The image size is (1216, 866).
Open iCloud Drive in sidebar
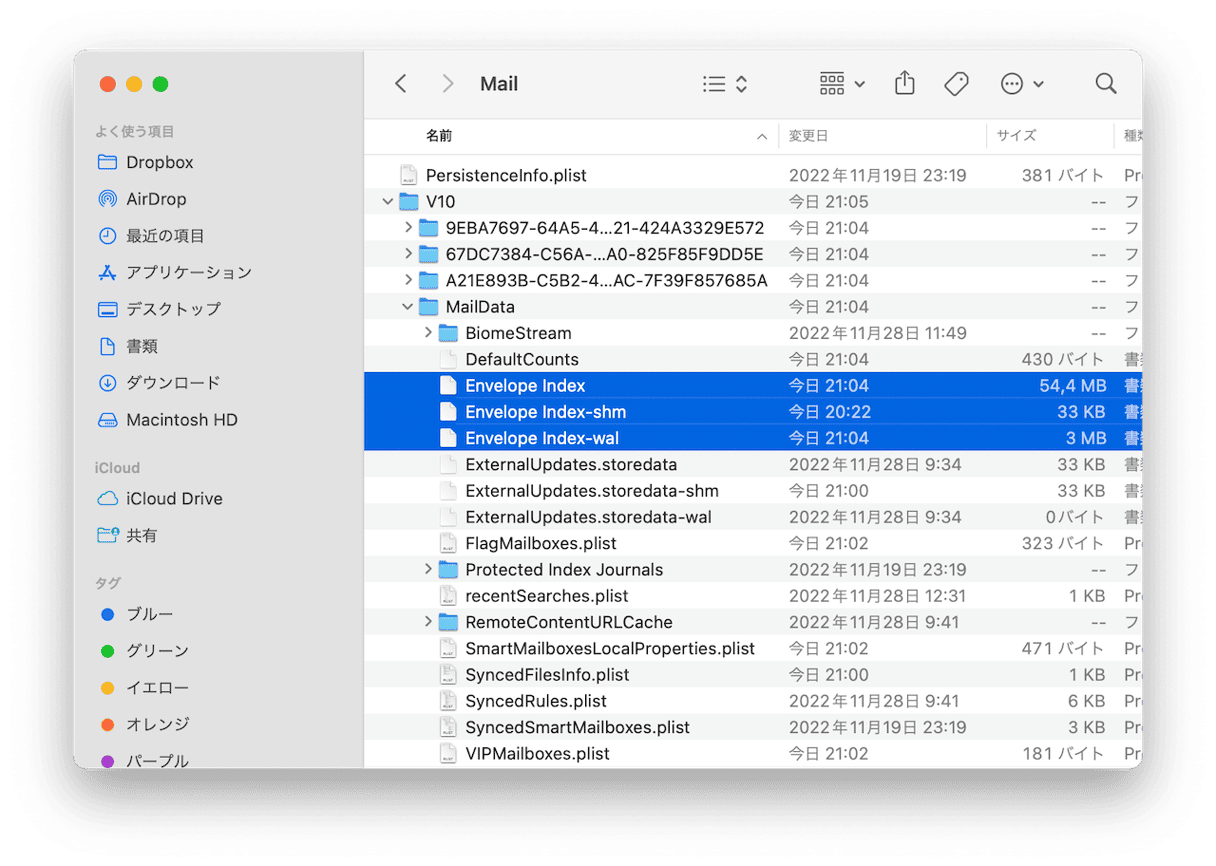click(x=174, y=498)
